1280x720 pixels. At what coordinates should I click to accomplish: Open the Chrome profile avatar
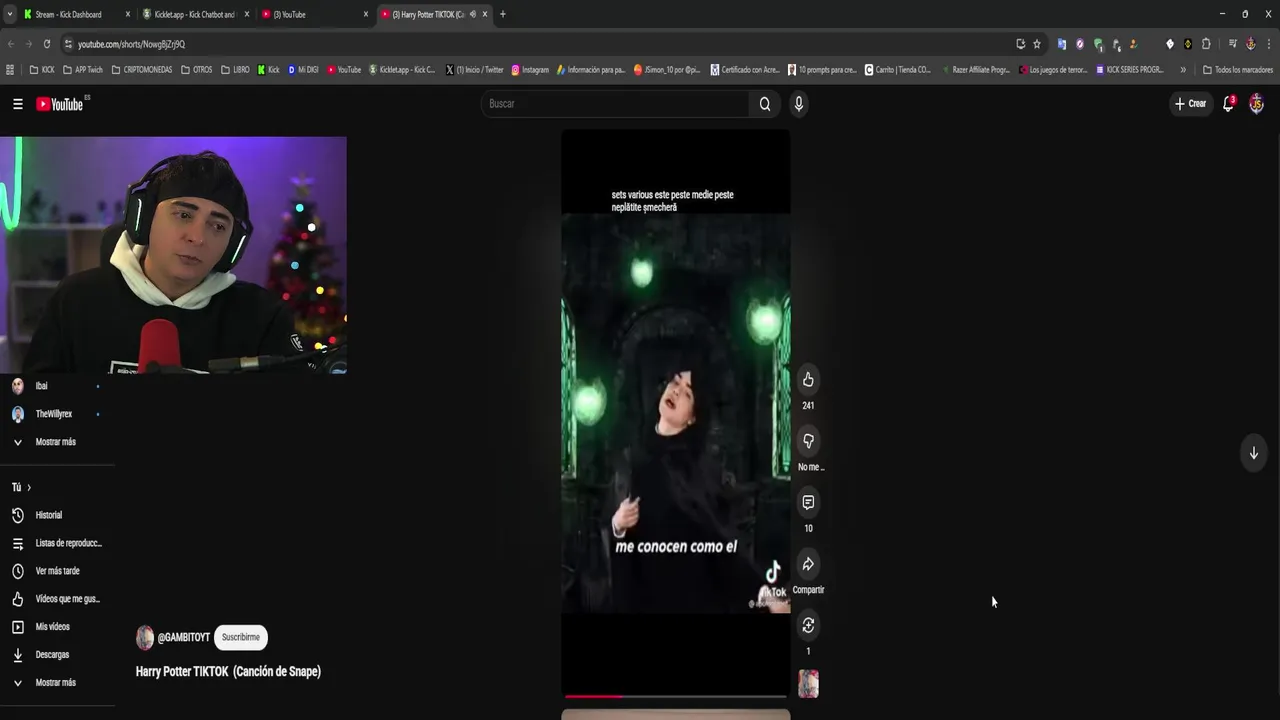tap(1250, 44)
